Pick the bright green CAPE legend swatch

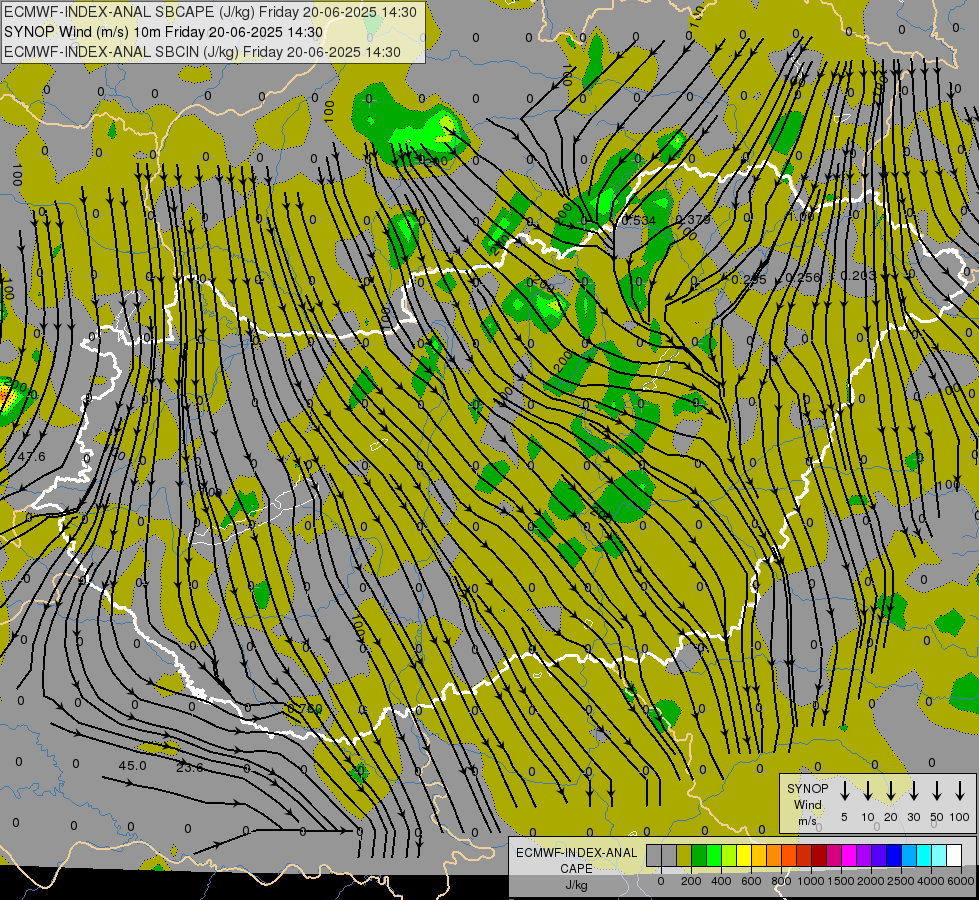point(714,855)
